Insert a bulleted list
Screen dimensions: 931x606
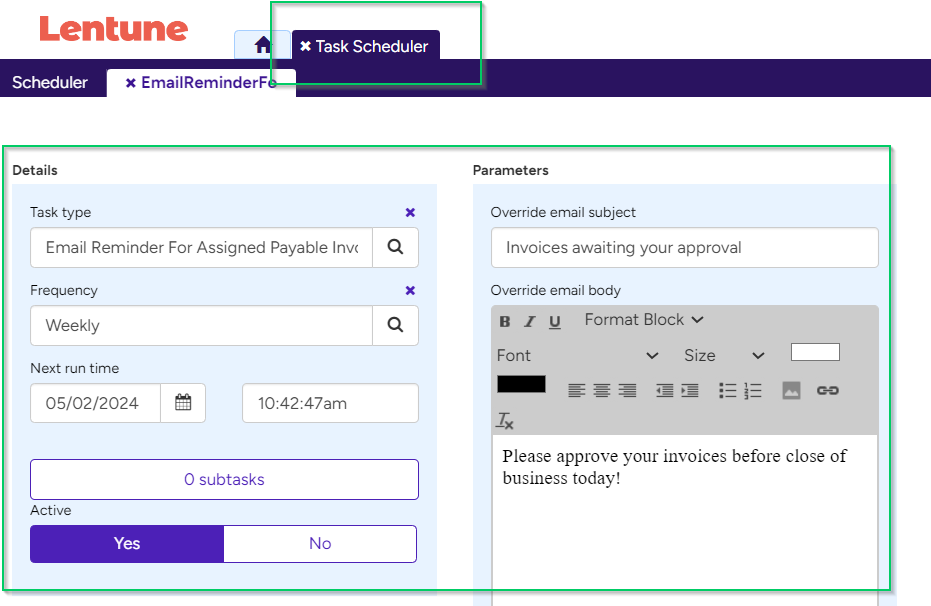pyautogui.click(x=727, y=391)
